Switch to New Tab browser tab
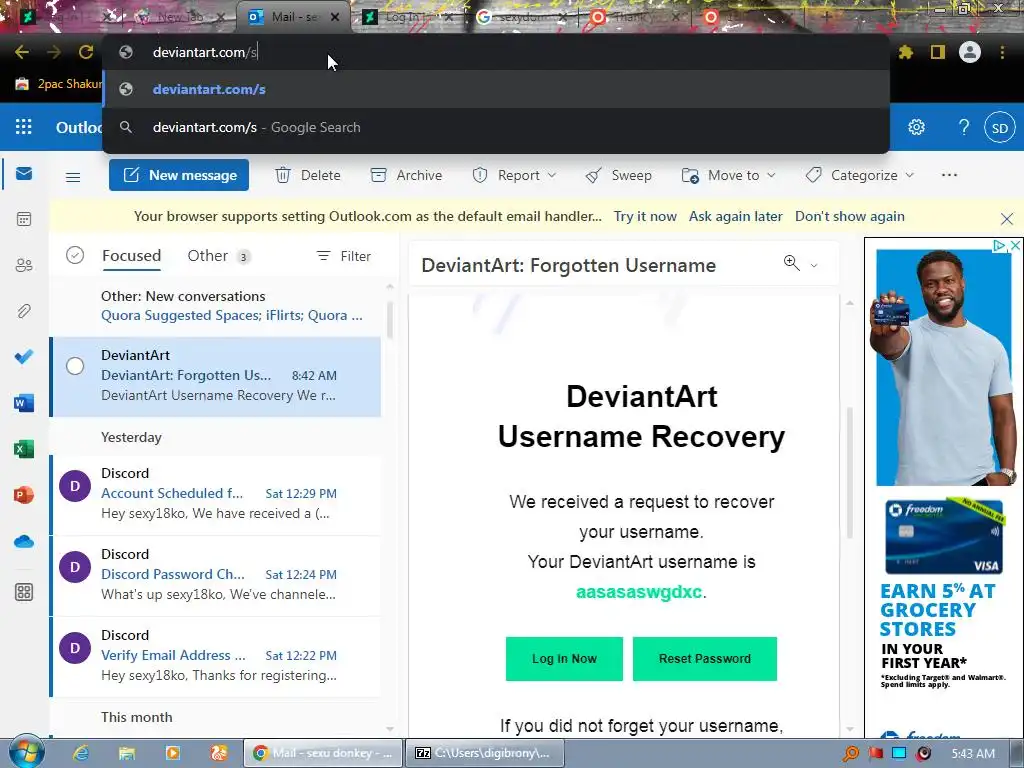Image resolution: width=1024 pixels, height=768 pixels. pyautogui.click(x=180, y=17)
